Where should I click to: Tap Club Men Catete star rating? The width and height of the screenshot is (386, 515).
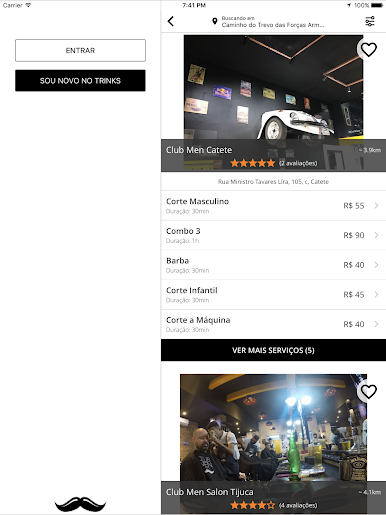point(252,163)
